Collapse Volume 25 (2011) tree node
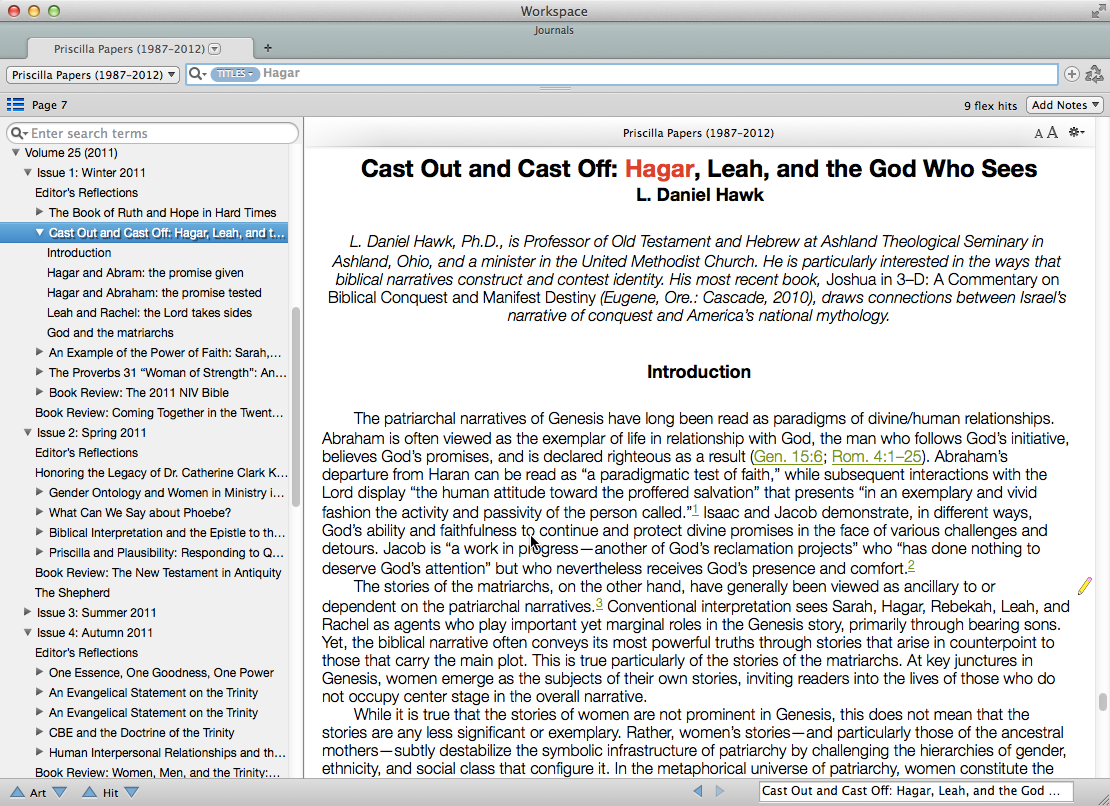 point(15,152)
